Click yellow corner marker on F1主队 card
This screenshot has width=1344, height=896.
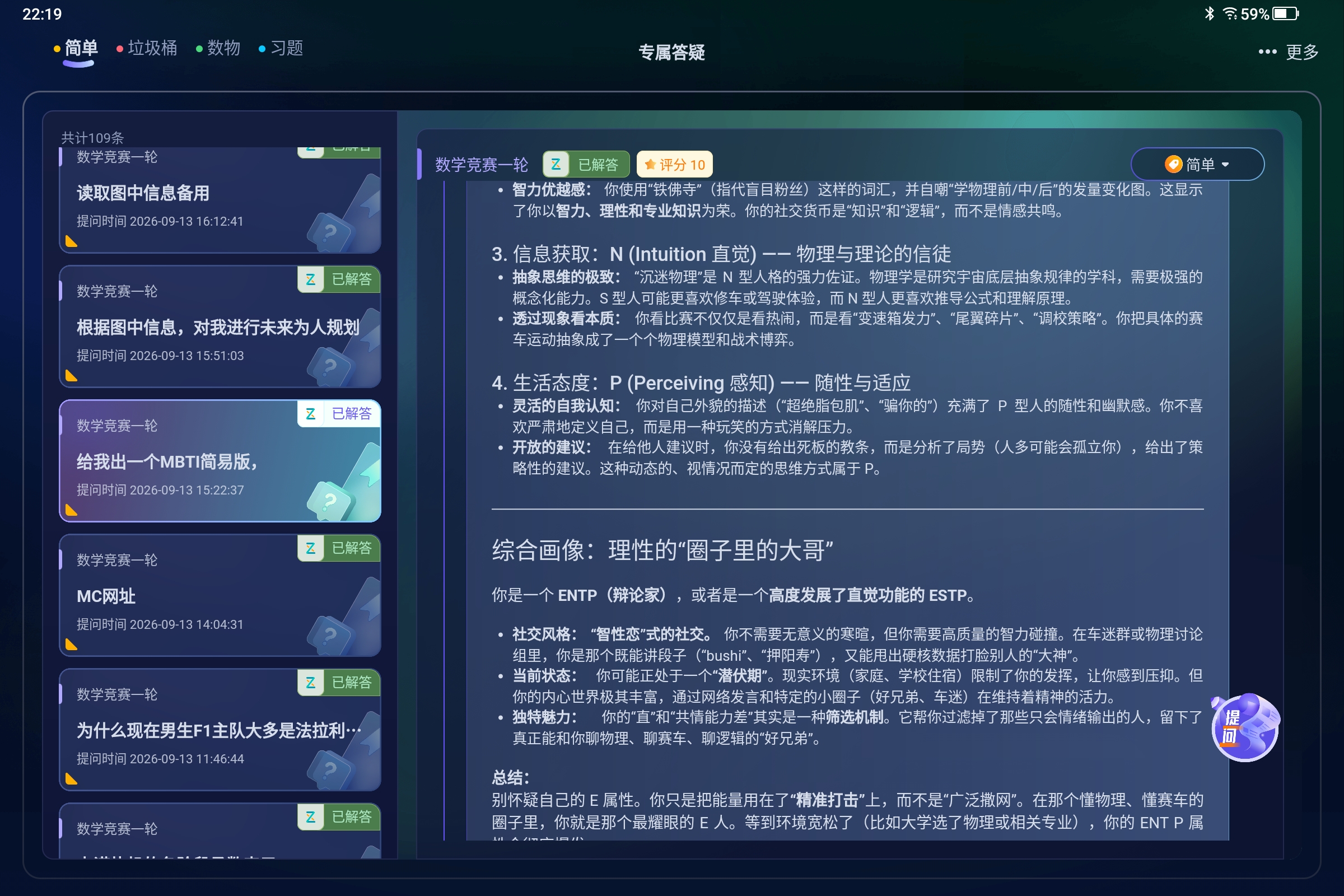71,779
